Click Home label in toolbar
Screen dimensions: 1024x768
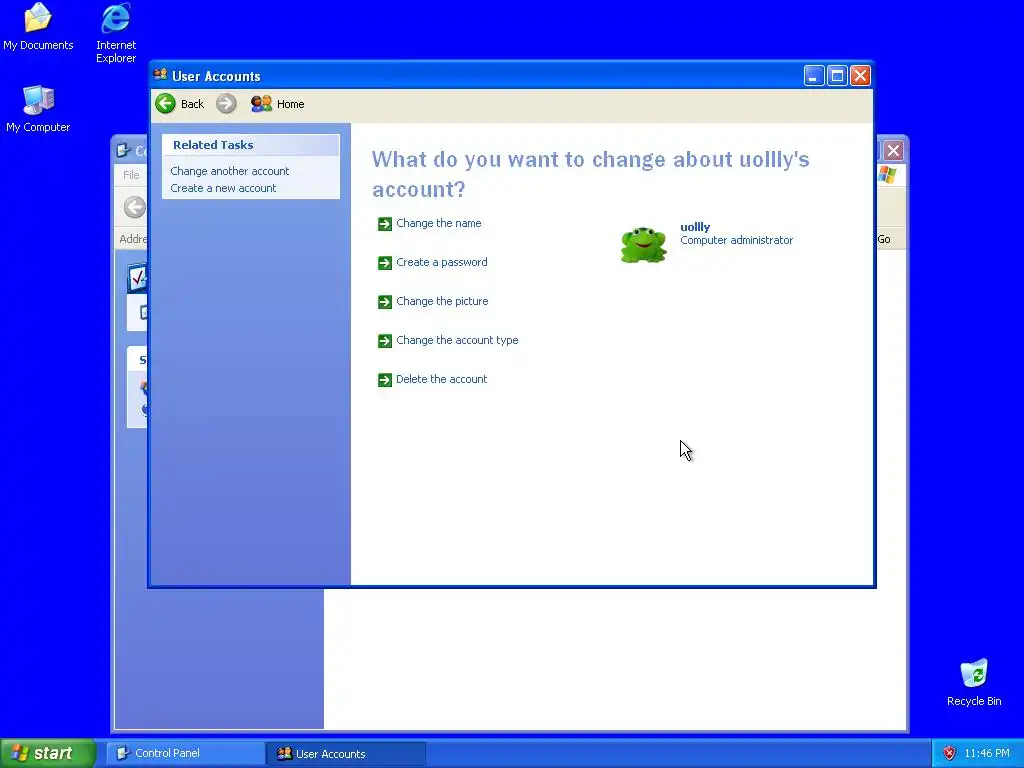[291, 104]
